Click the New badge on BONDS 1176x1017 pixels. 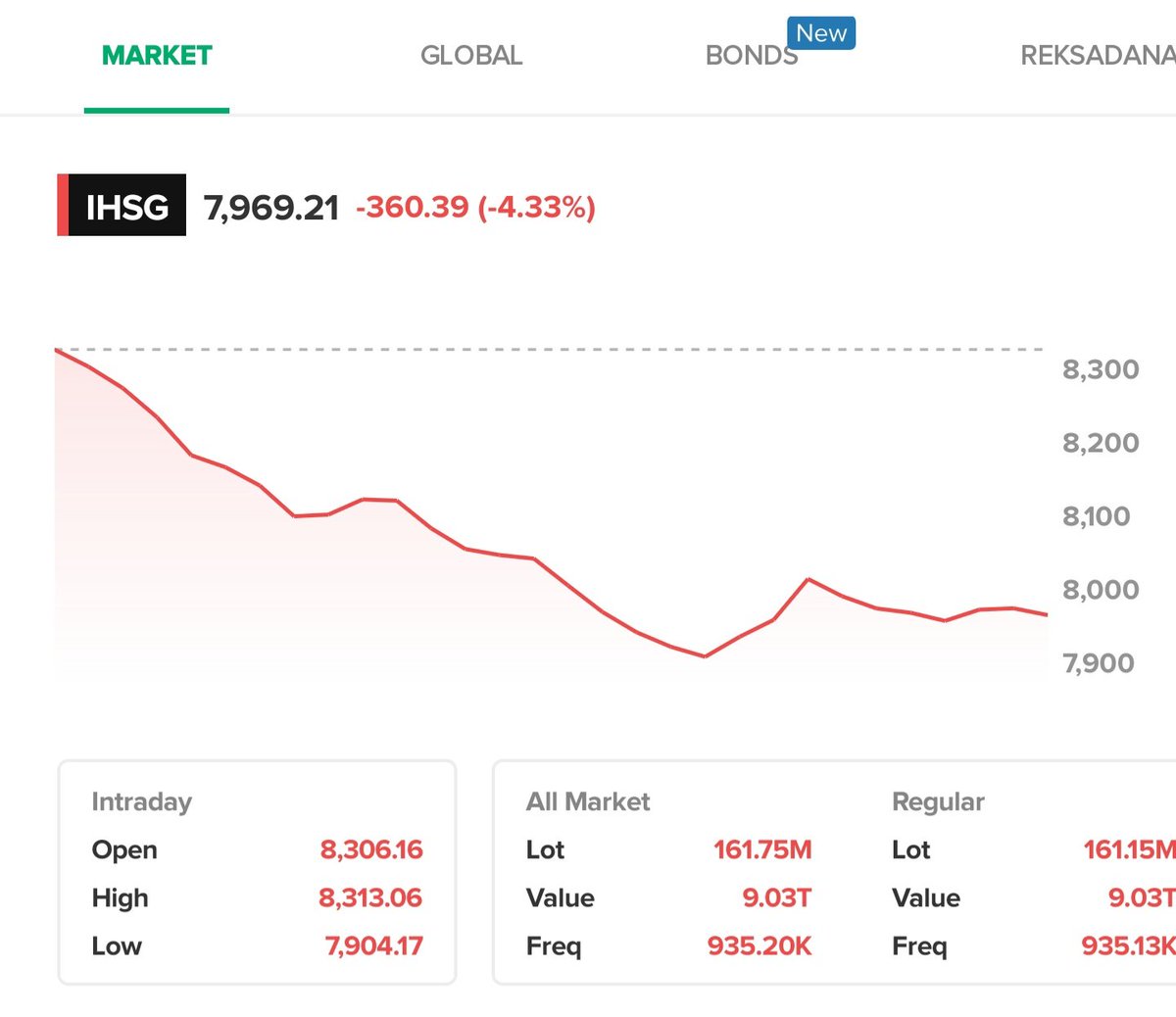821,33
